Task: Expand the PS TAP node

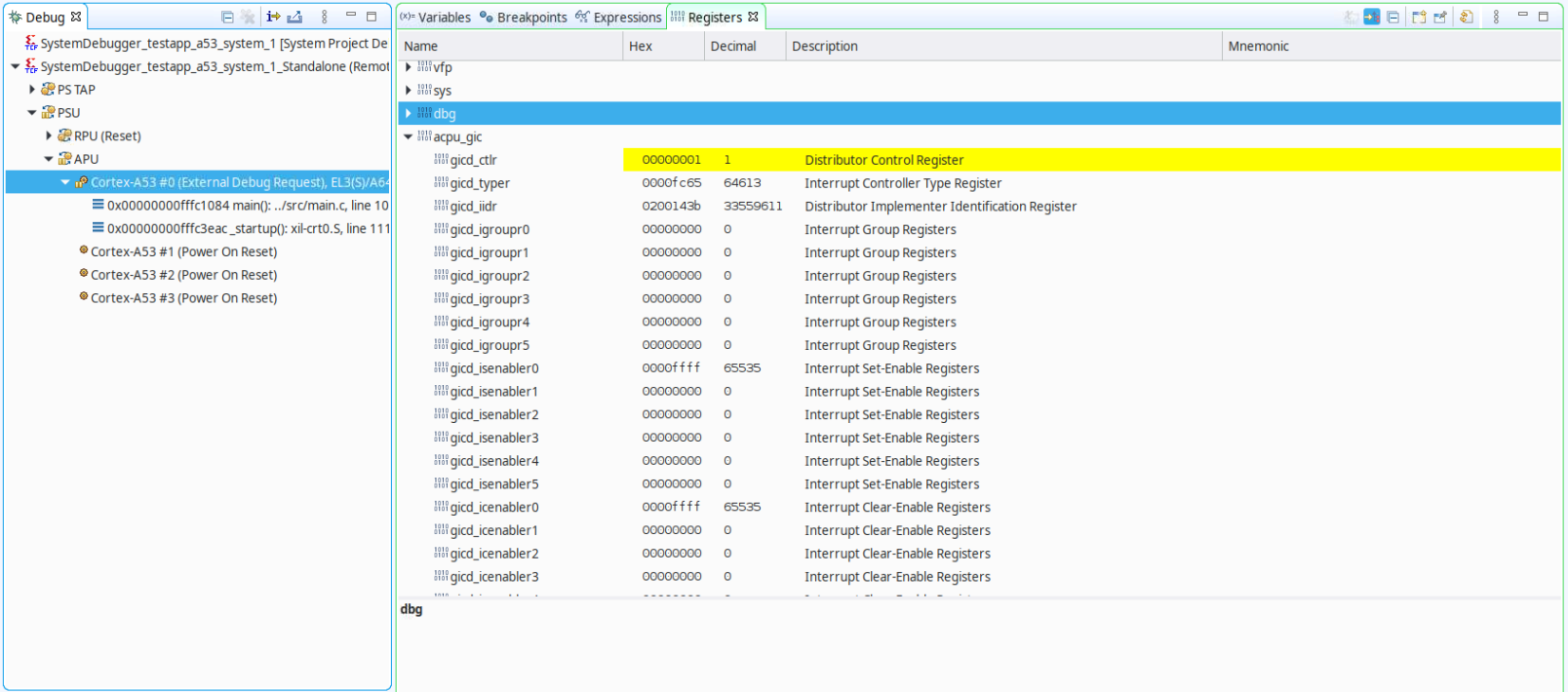Action: coord(32,90)
